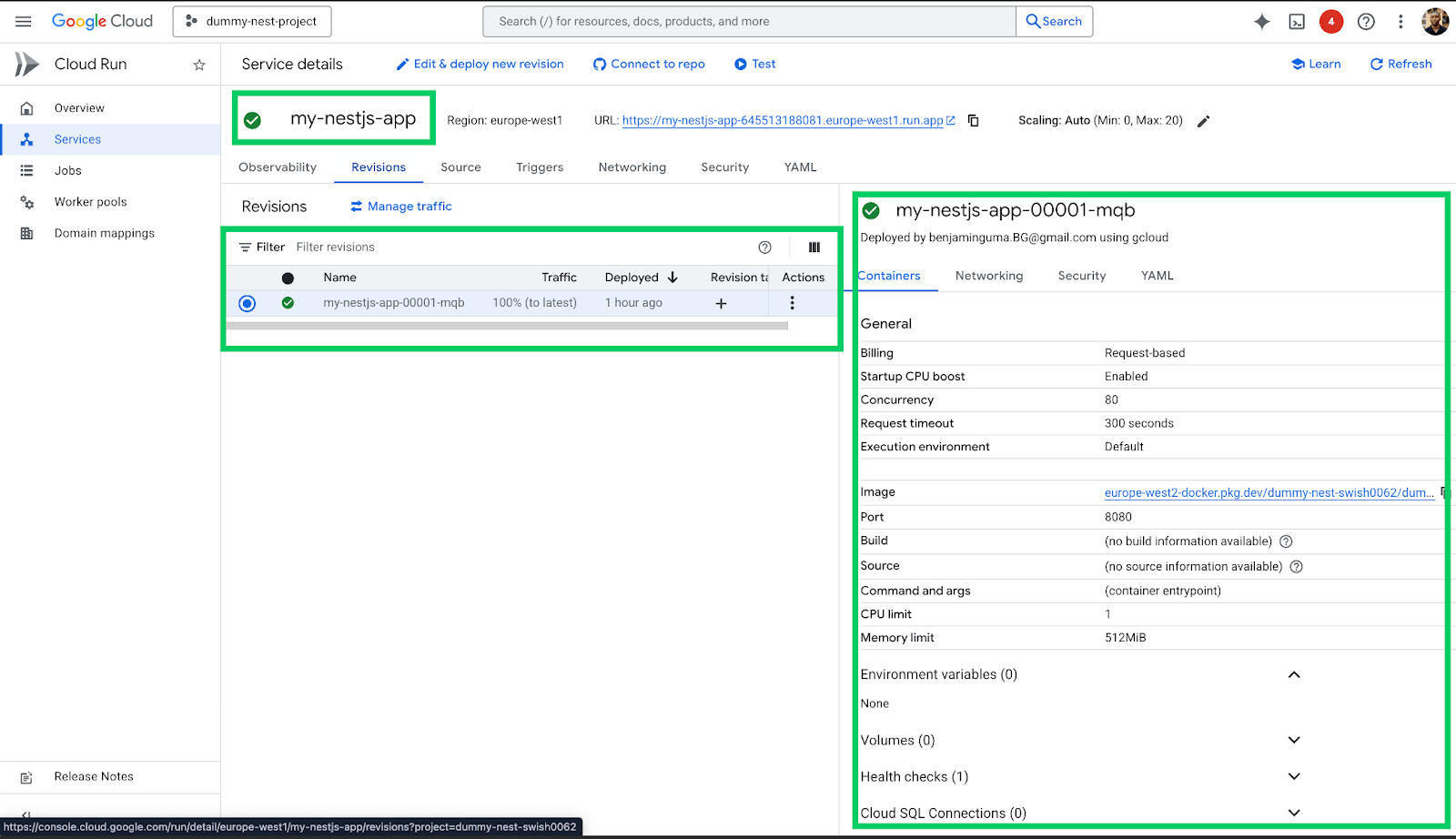This screenshot has height=839, width=1456.
Task: Open column display options icon
Action: [814, 248]
